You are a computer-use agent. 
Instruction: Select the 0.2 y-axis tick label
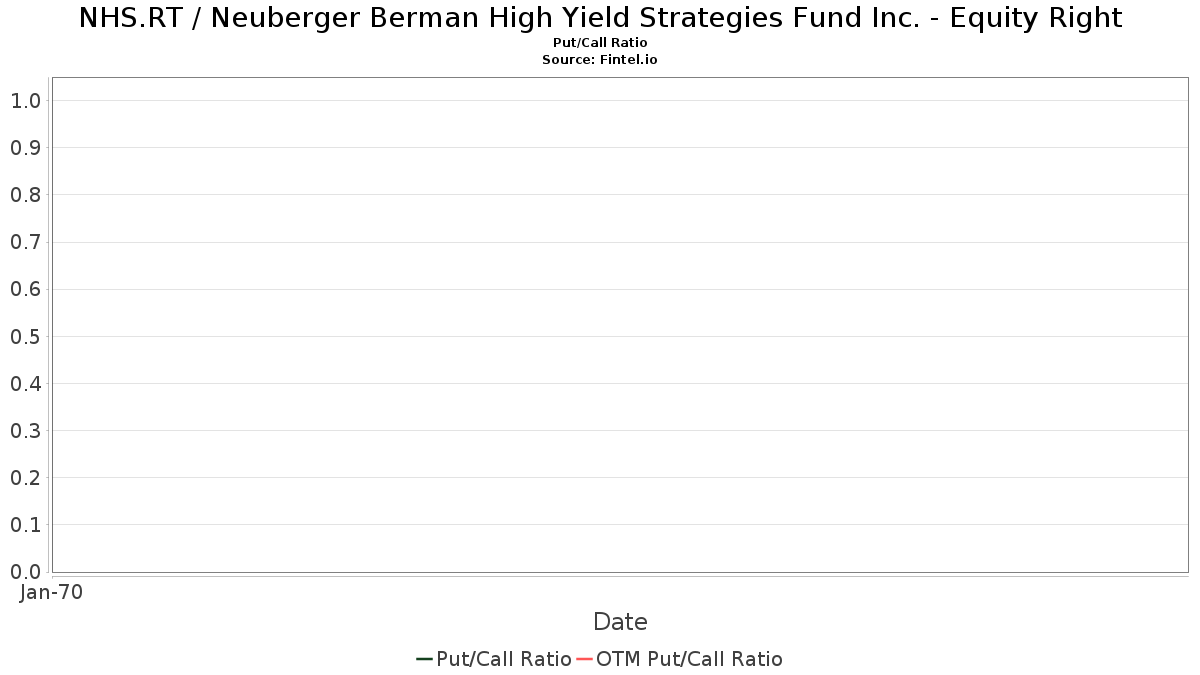tap(25, 477)
